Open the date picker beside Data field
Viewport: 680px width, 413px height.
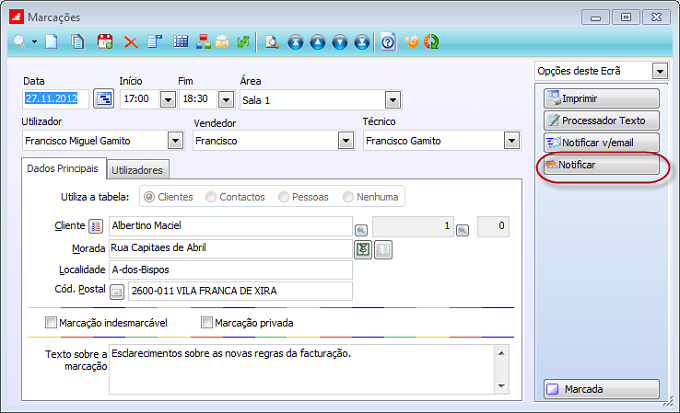point(103,98)
